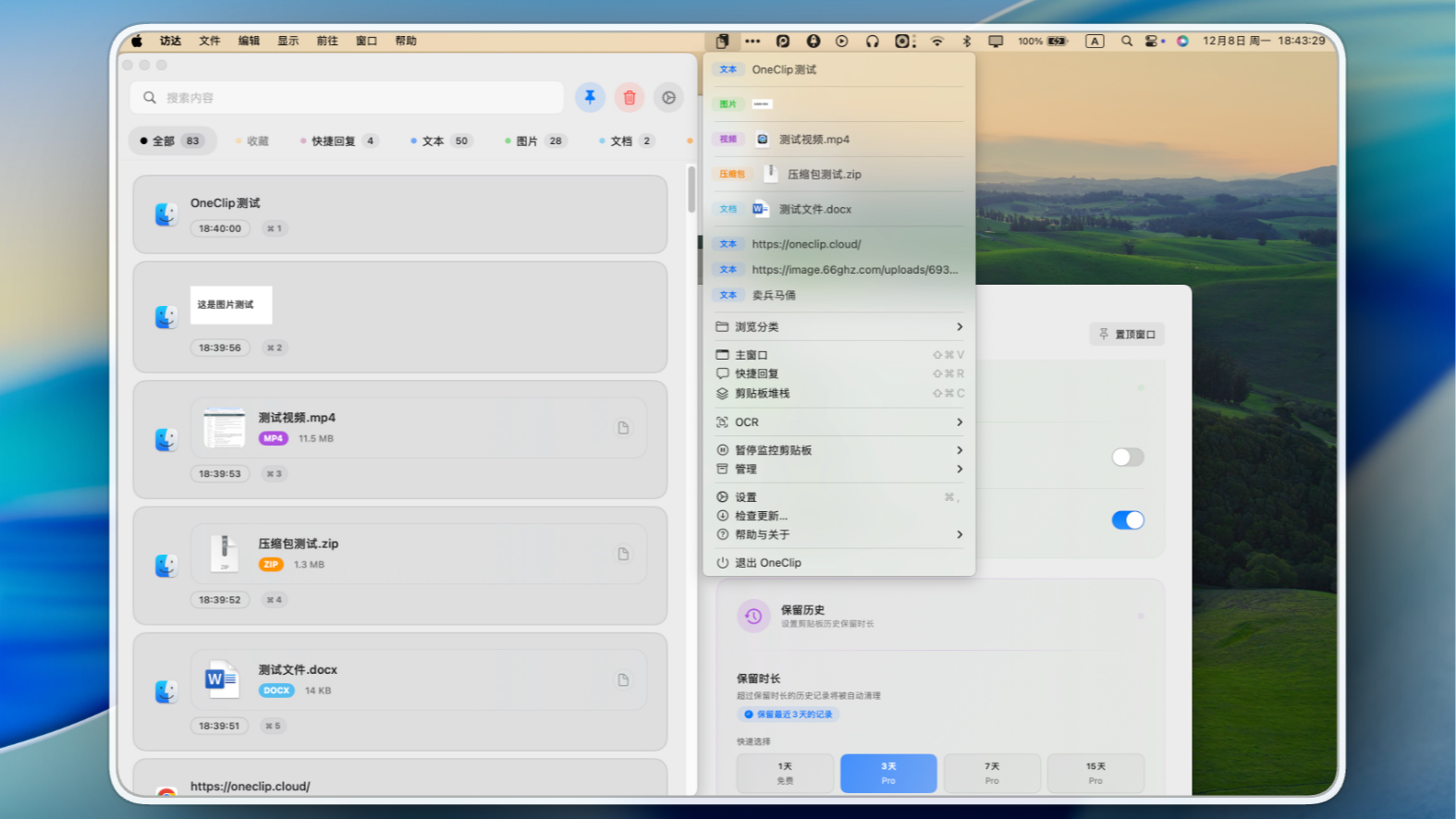Click play circle icon in menu bar
This screenshot has width=1456, height=819.
(841, 41)
